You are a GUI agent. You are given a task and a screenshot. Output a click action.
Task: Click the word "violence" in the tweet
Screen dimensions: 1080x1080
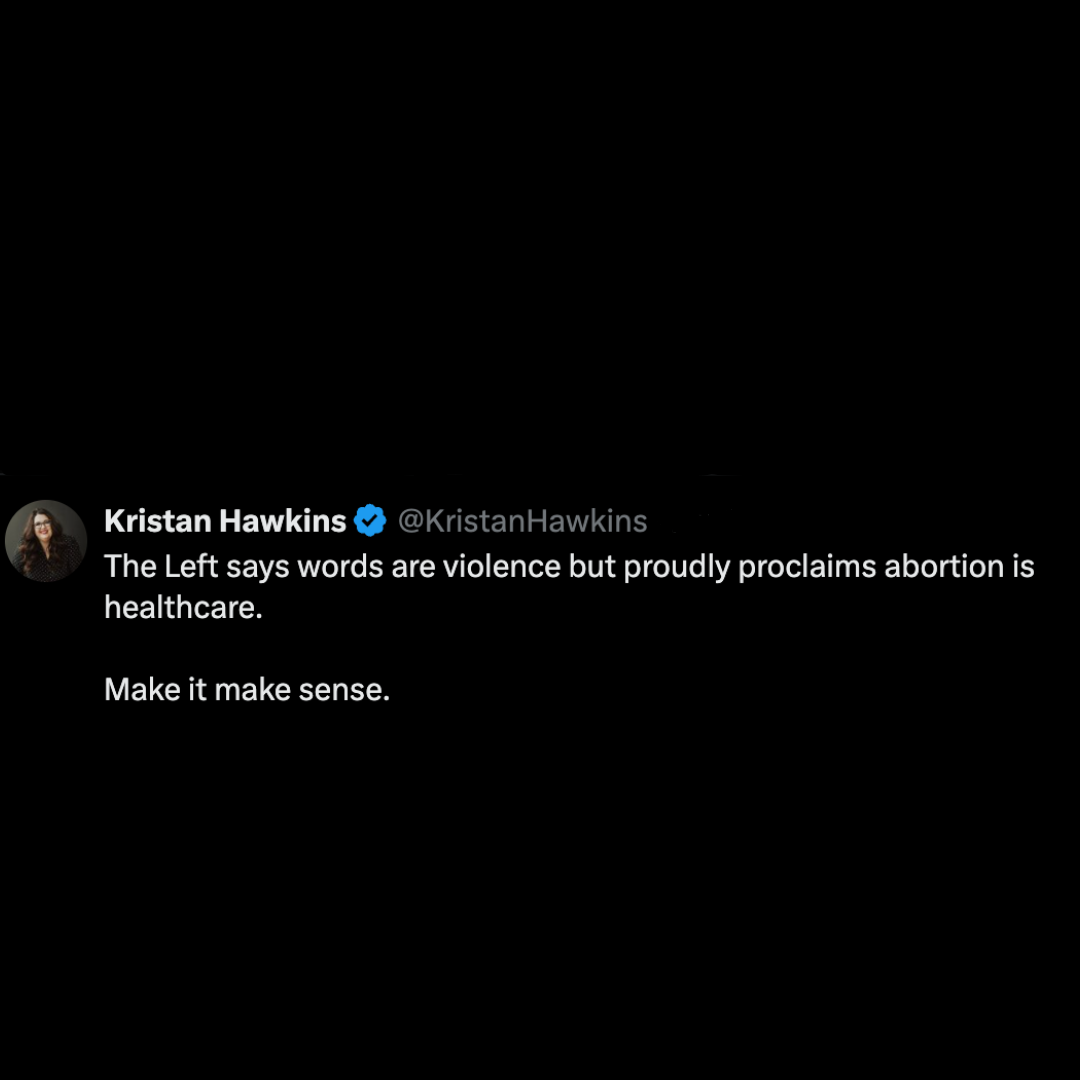(501, 566)
